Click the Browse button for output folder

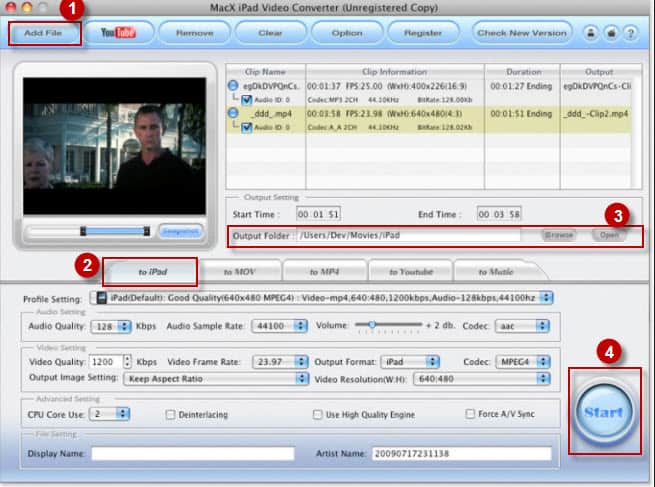coord(559,235)
